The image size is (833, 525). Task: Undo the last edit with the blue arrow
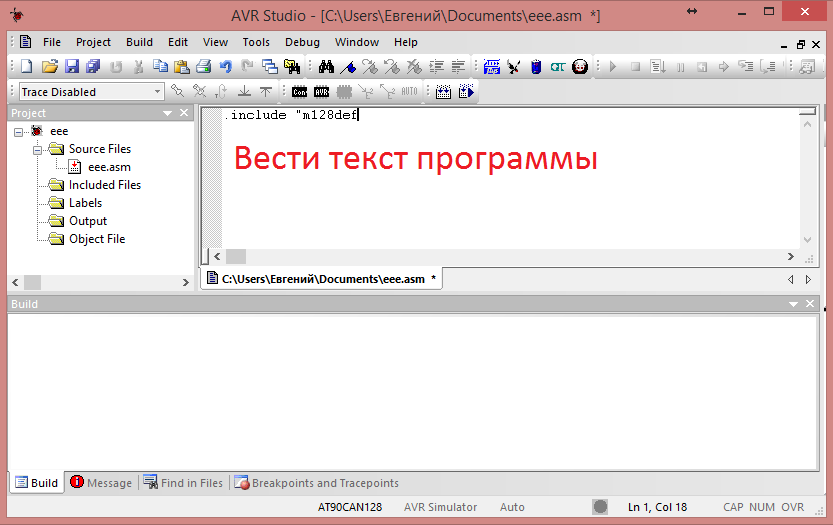[x=226, y=66]
